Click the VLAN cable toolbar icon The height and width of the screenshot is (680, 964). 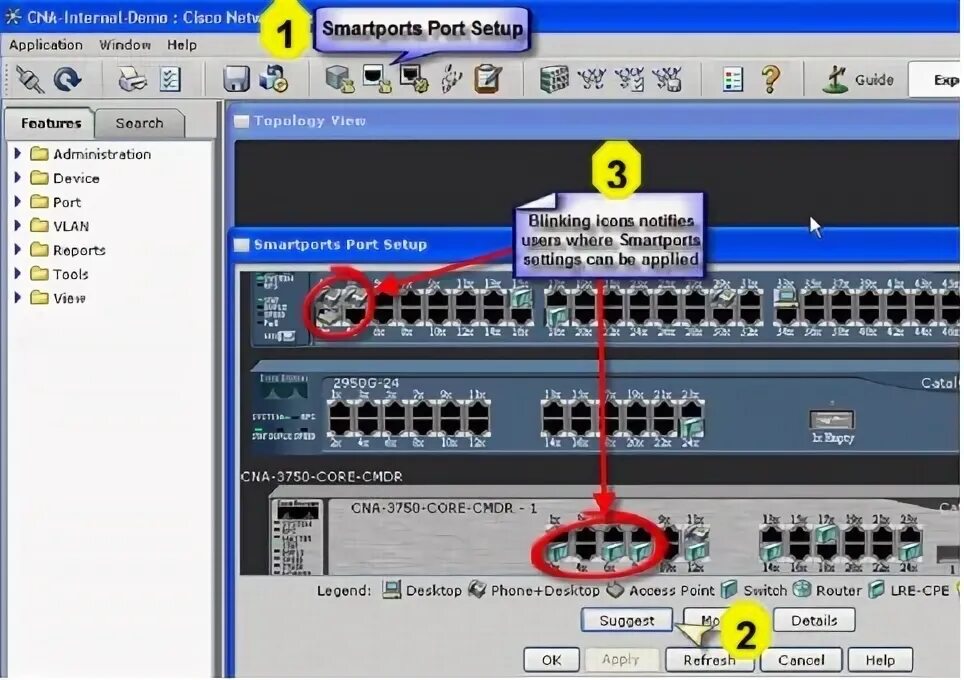452,79
